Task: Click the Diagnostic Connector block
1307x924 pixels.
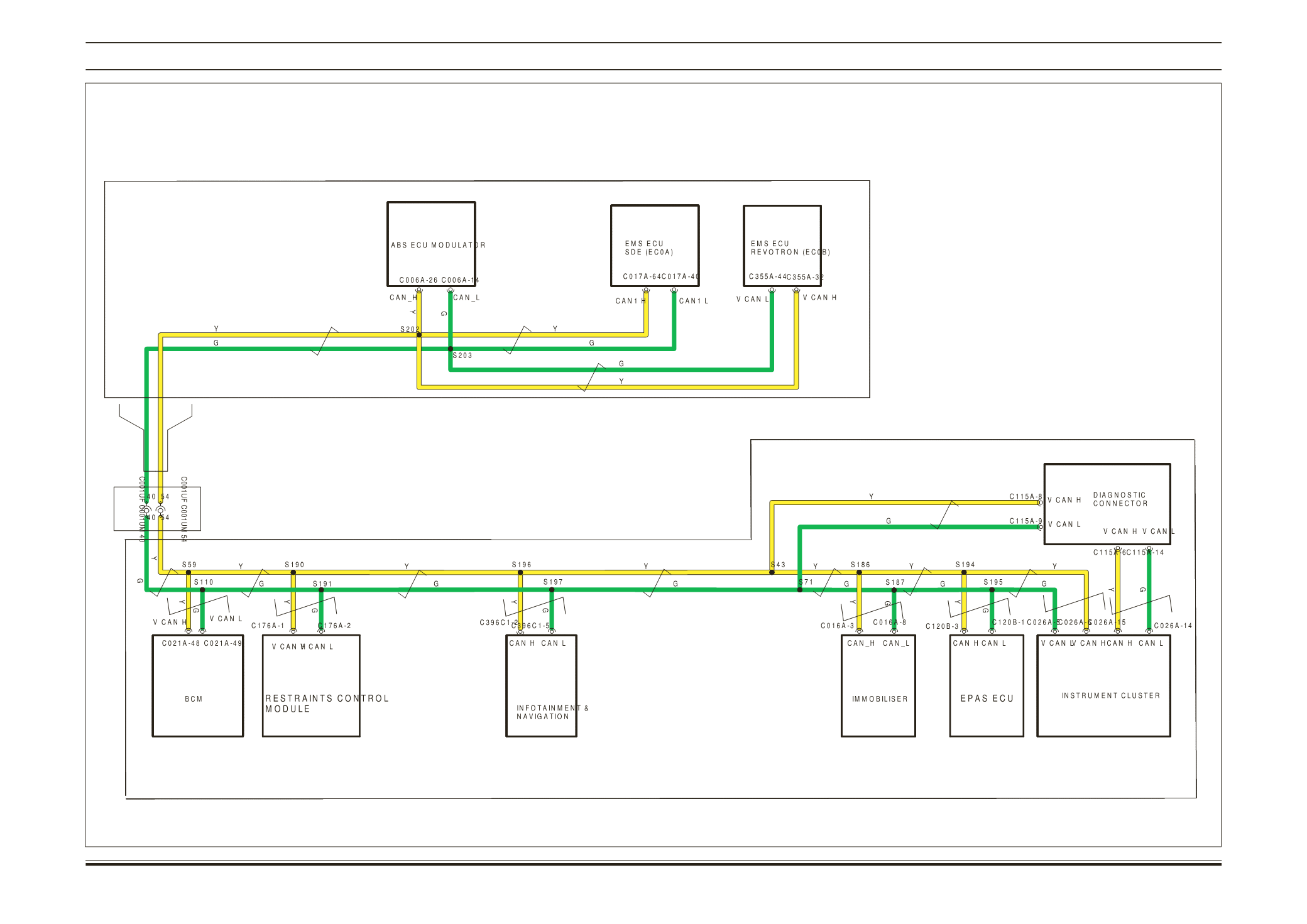Action: coord(1107,504)
